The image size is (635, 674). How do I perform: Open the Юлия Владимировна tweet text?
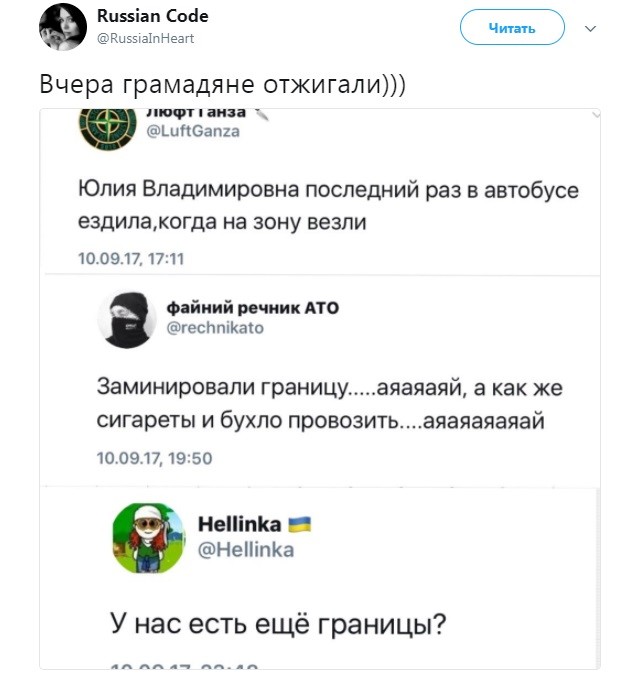(x=328, y=205)
